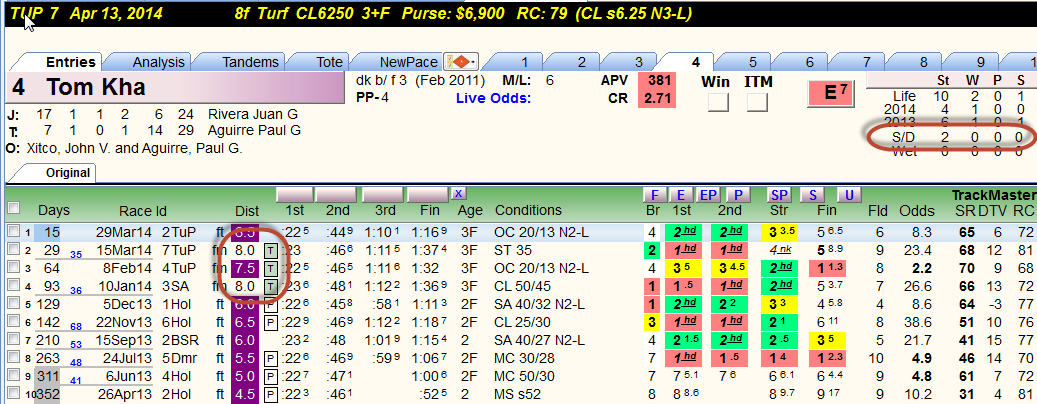Click the blue X button above Age
1037x404 pixels.
458,193
